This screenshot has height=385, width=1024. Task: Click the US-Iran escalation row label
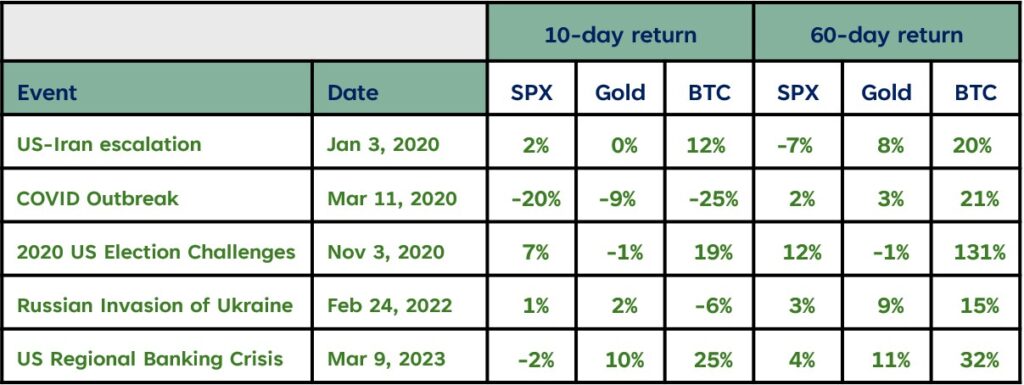157,142
